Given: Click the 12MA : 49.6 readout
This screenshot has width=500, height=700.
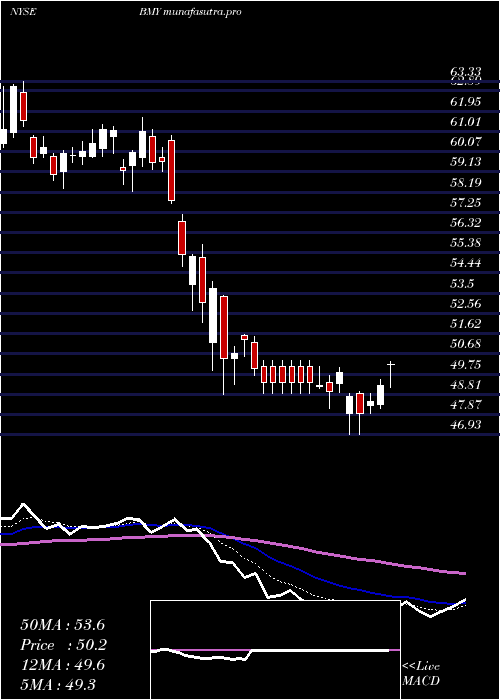Looking at the screenshot, I should pos(62,665).
